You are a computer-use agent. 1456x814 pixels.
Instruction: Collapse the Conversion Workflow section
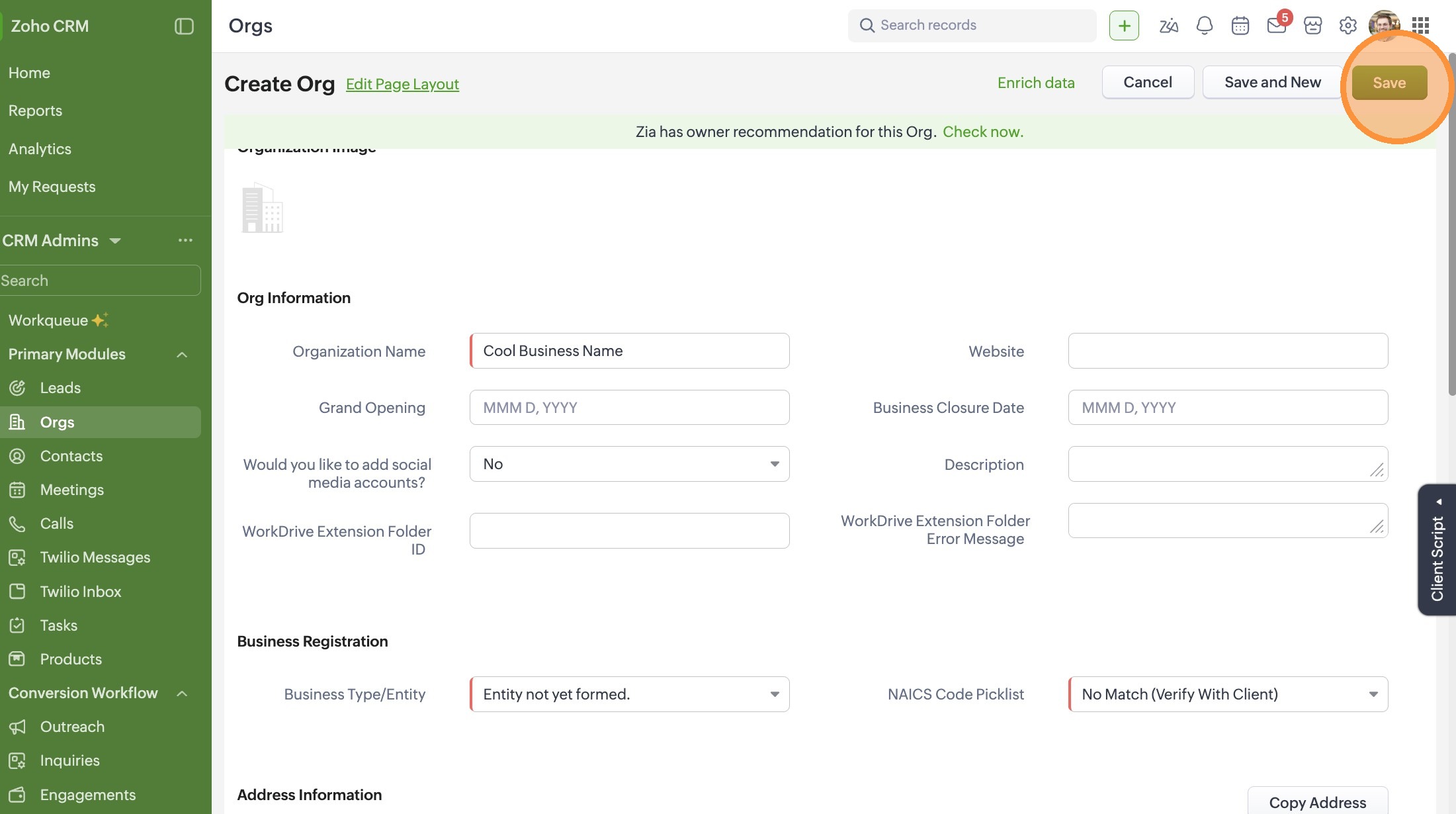click(x=182, y=694)
